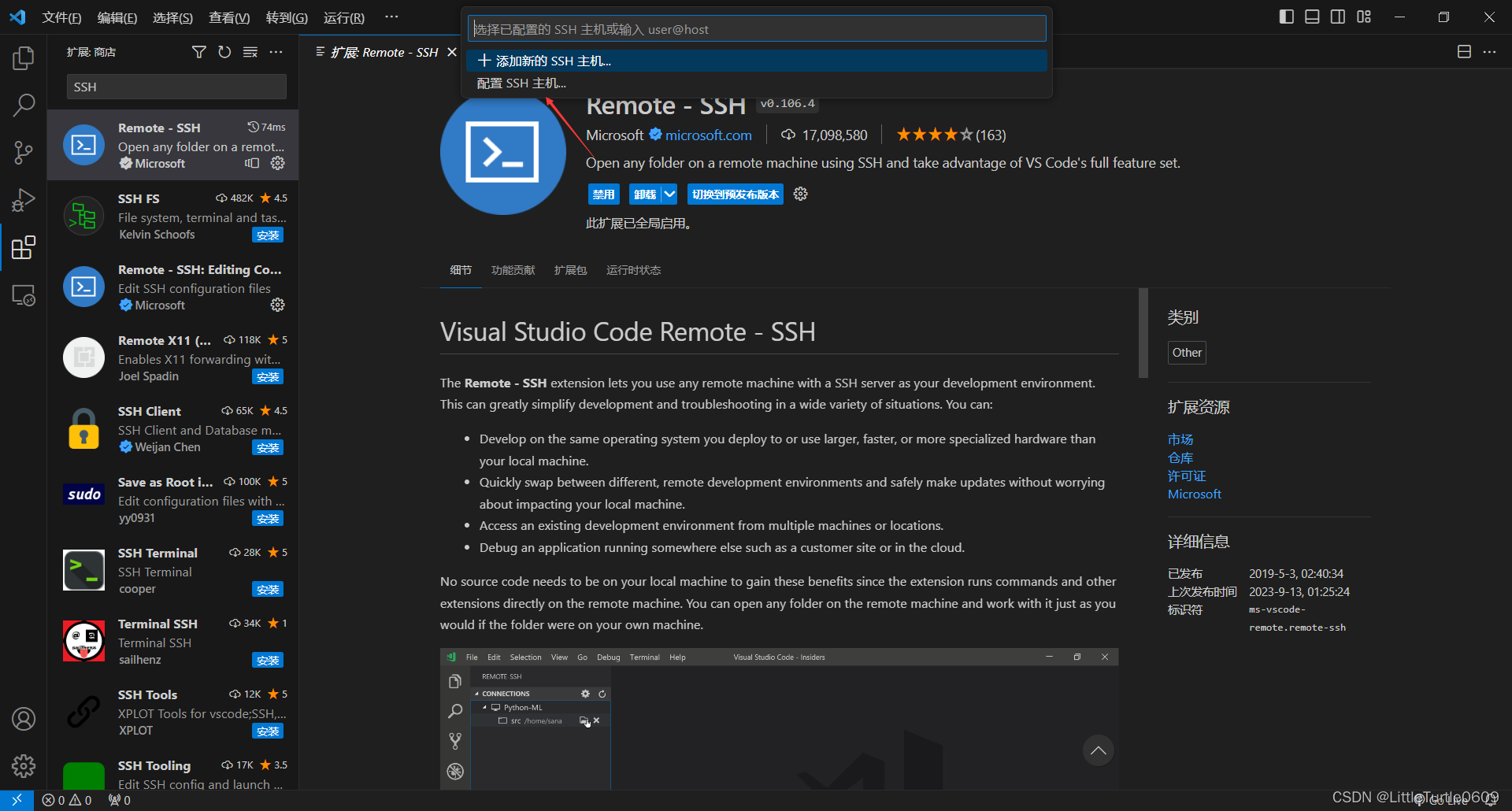
Task: Open the 仓库 resource link
Action: (1180, 457)
